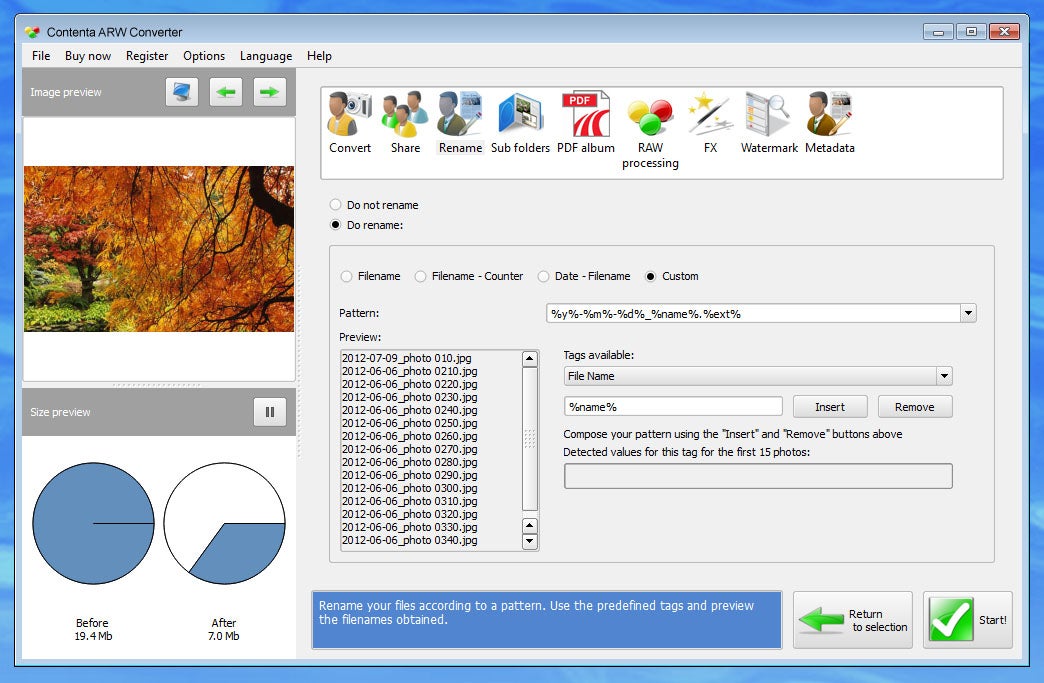Click the Start! button
The image size is (1044, 683).
tap(967, 620)
